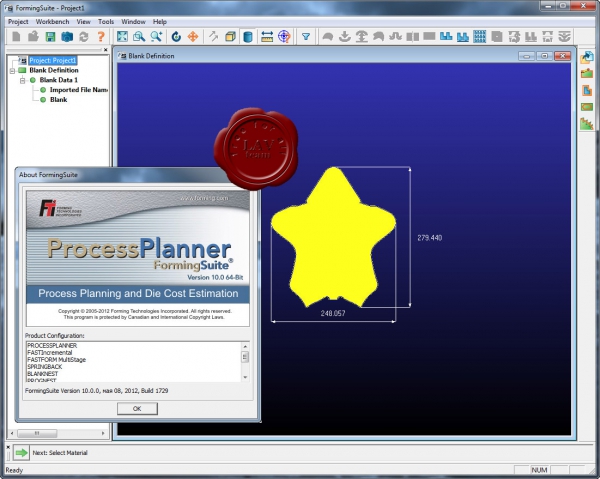
Task: Click the gray arrow pick toolbar icon
Action: [x=213, y=37]
